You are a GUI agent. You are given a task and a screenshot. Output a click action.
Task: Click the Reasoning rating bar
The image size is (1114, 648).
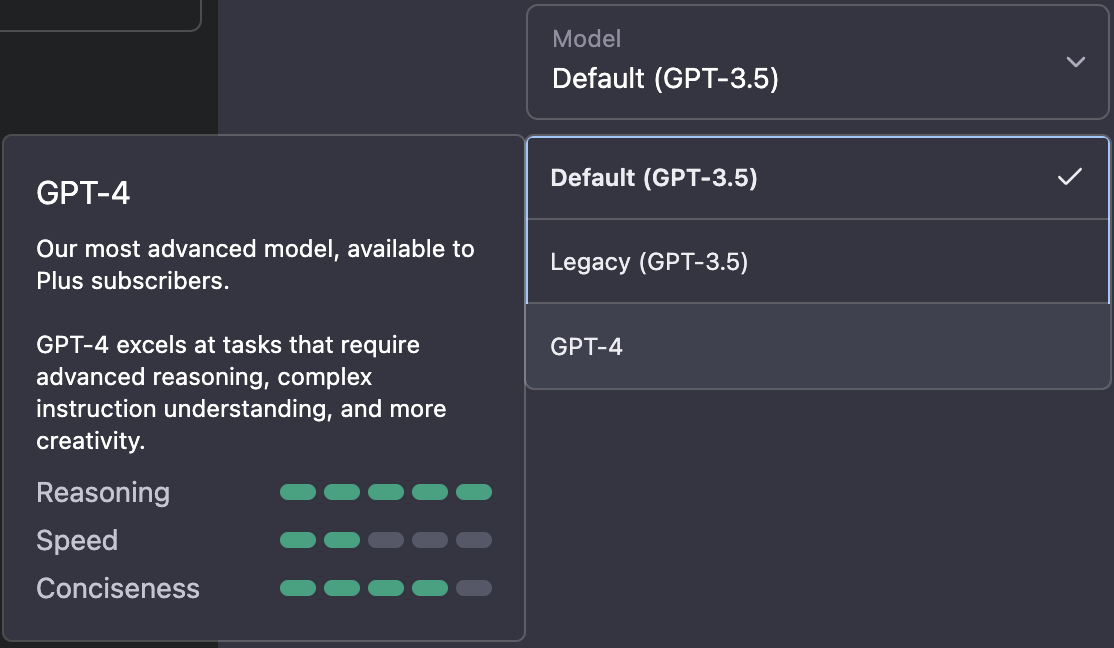(386, 492)
